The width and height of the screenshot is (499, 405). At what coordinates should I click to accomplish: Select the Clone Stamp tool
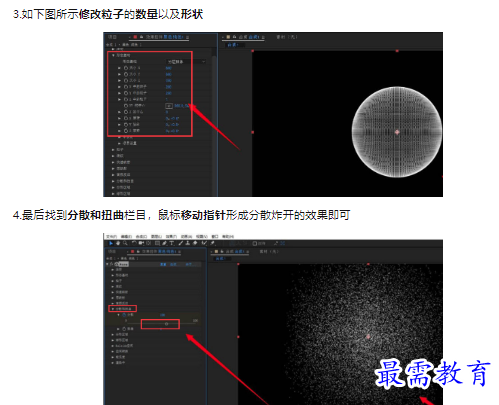188,243
